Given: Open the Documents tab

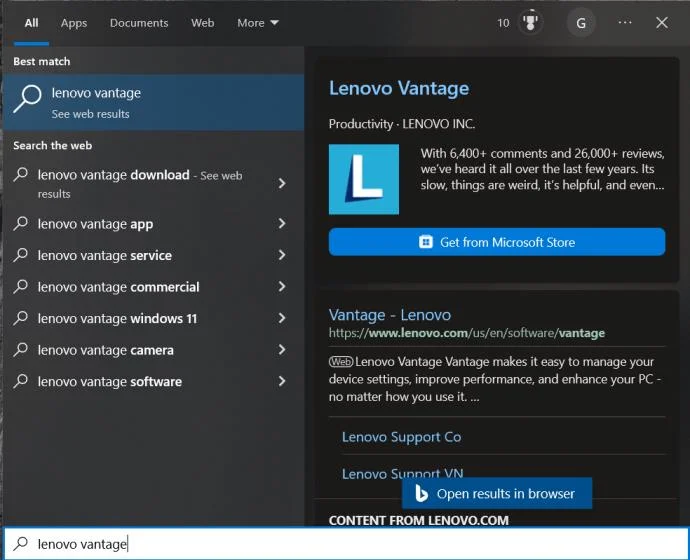Looking at the screenshot, I should pos(139,23).
